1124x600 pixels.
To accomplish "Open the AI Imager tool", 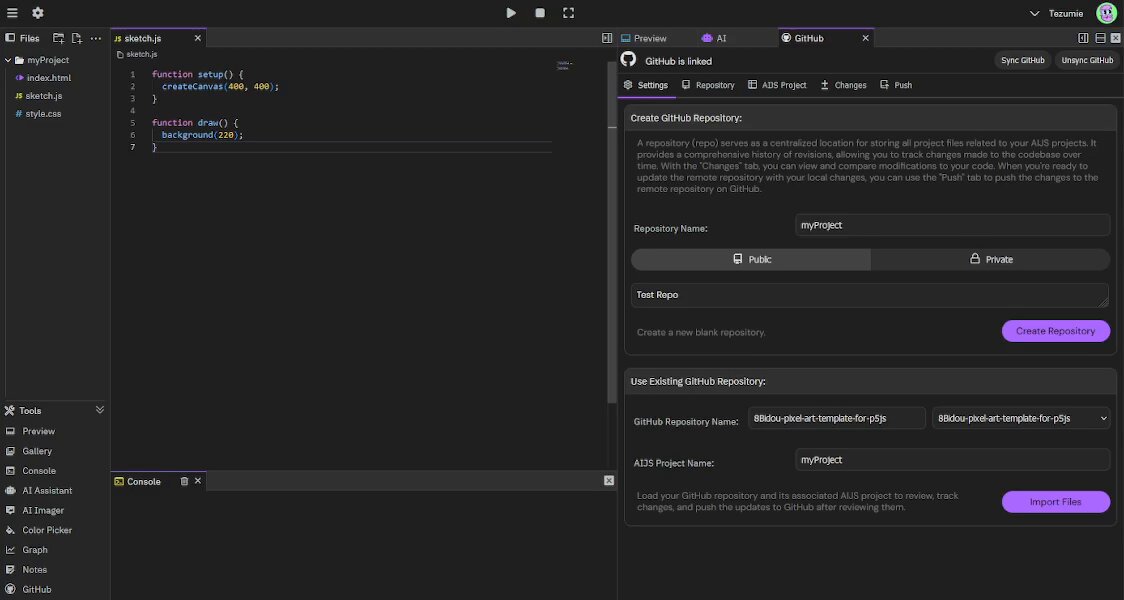I will pos(43,510).
